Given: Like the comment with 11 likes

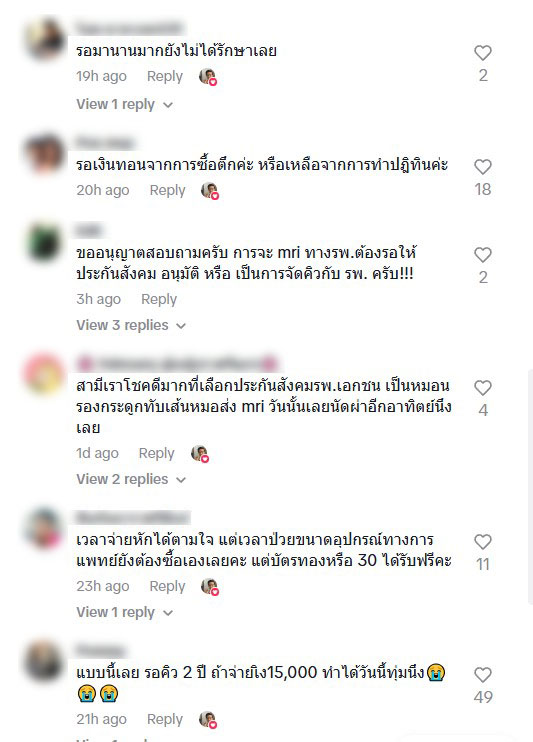Looking at the screenshot, I should pyautogui.click(x=483, y=542).
